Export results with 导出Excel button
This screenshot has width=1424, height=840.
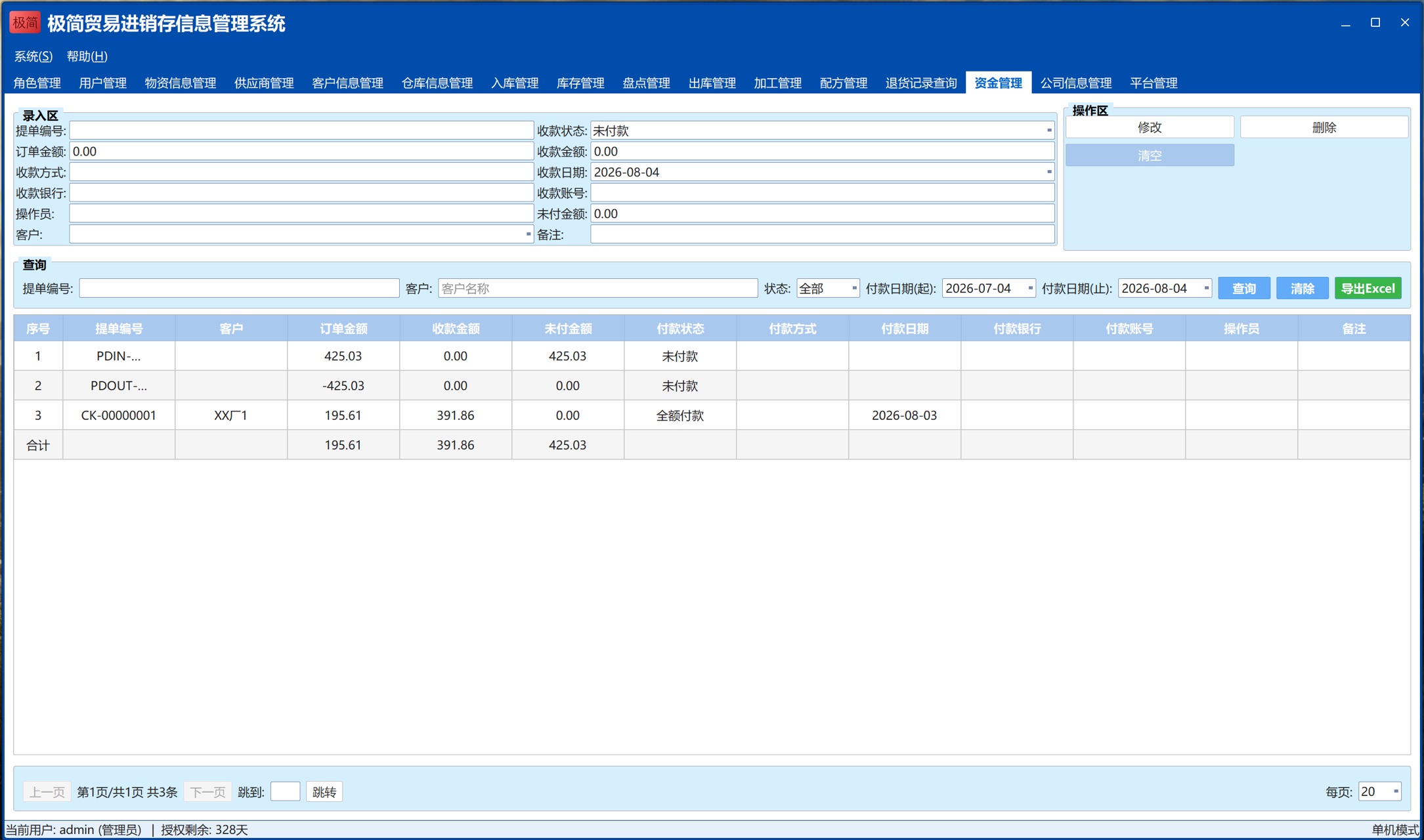coord(1368,288)
